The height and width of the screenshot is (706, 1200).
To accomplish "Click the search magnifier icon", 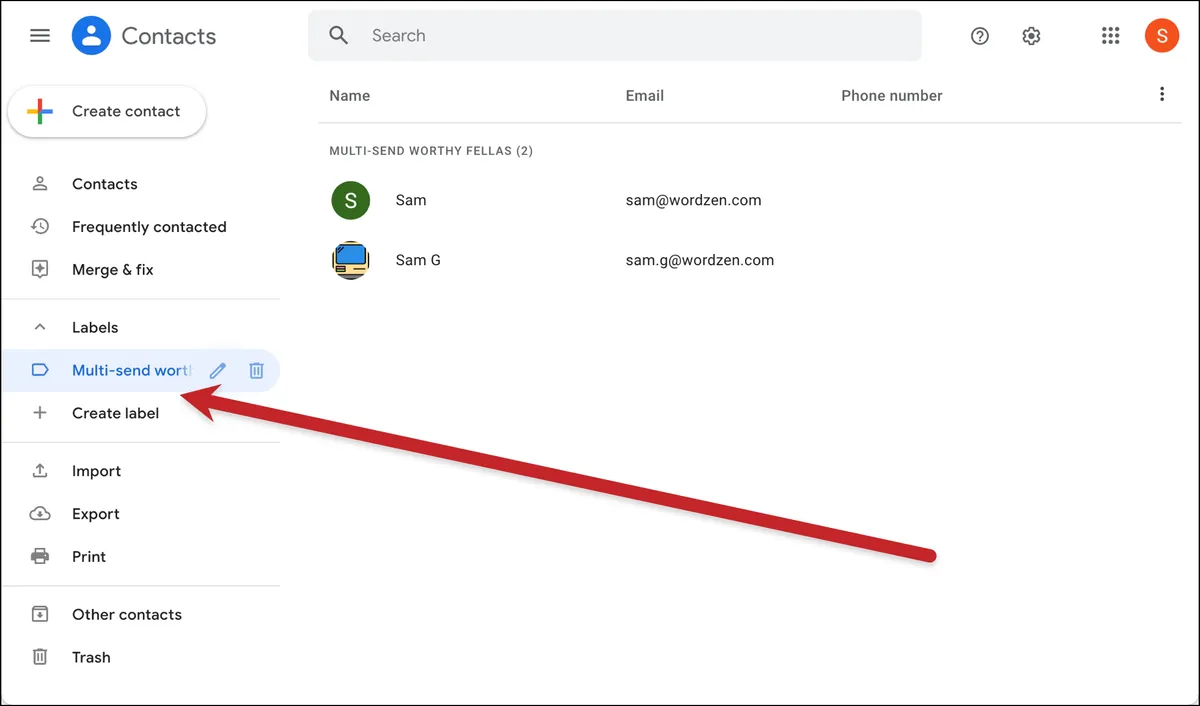I will click(x=339, y=36).
